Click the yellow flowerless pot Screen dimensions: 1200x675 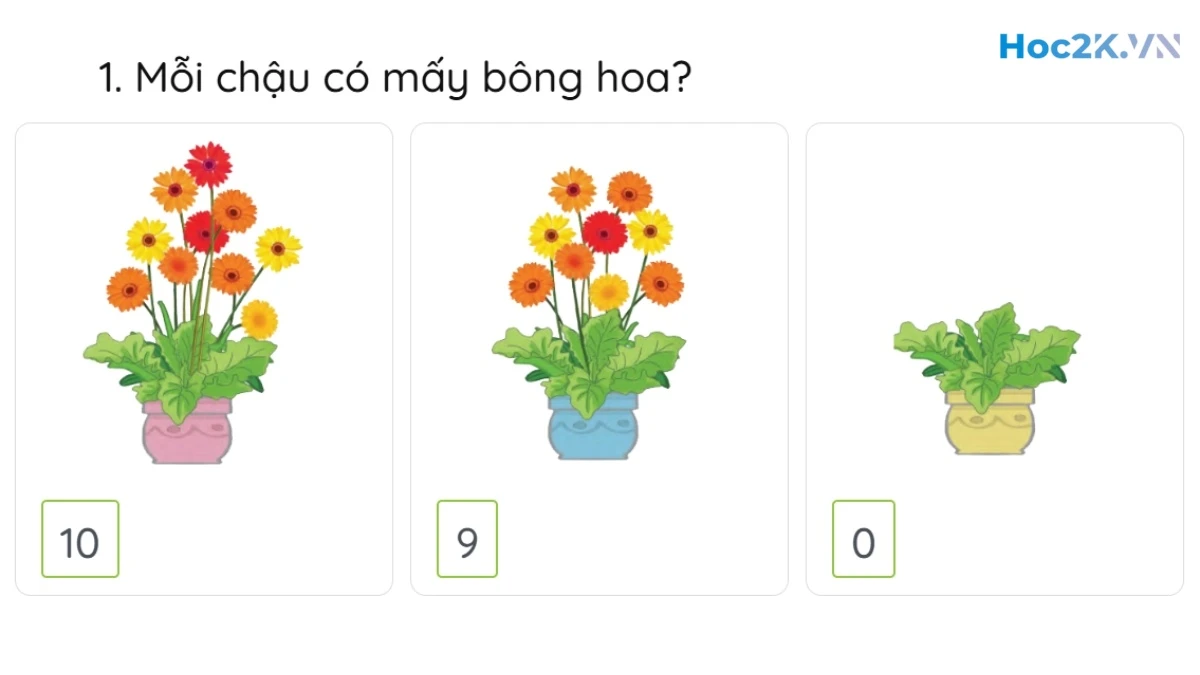point(990,423)
